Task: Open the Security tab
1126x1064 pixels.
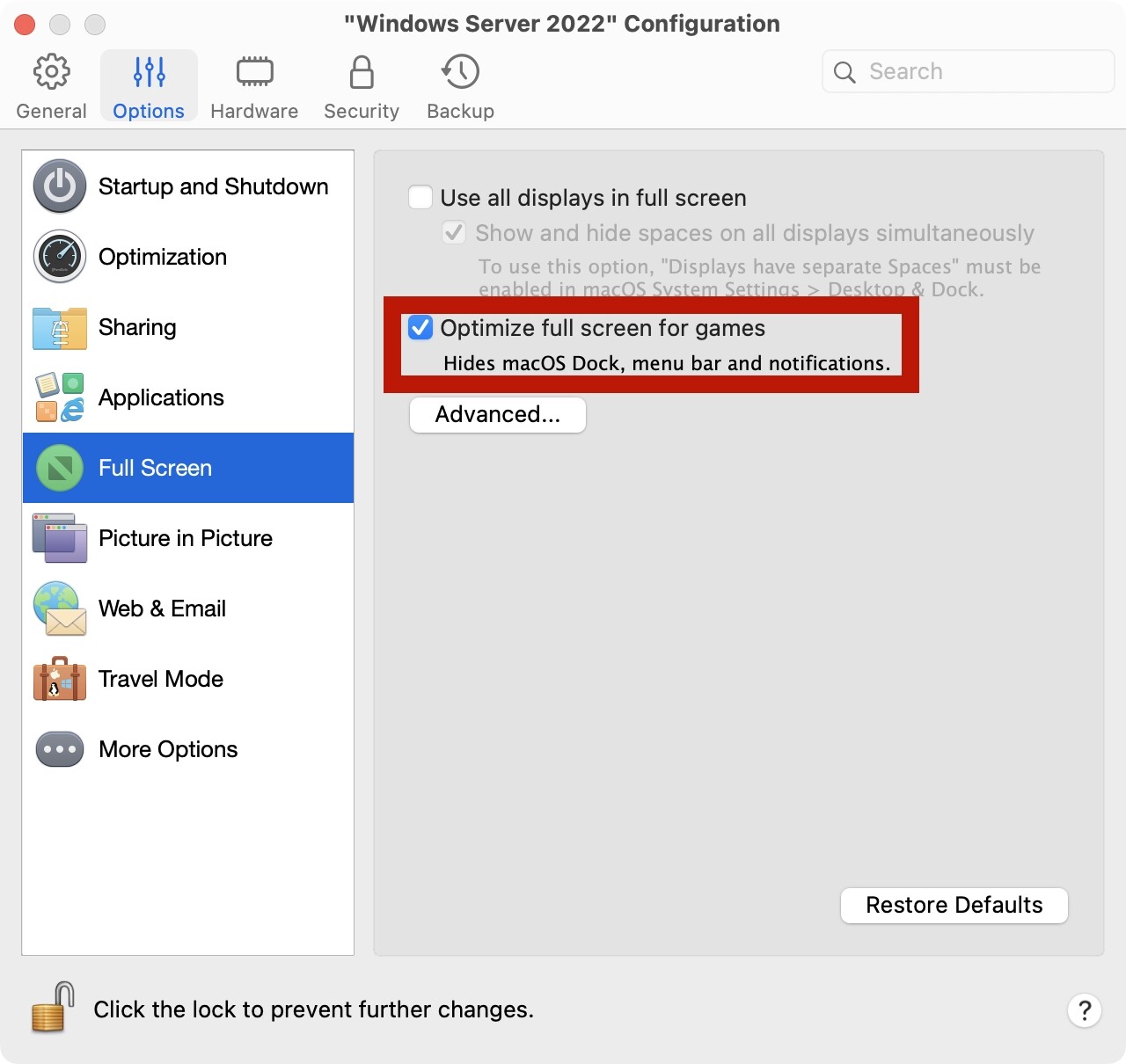Action: click(x=362, y=87)
